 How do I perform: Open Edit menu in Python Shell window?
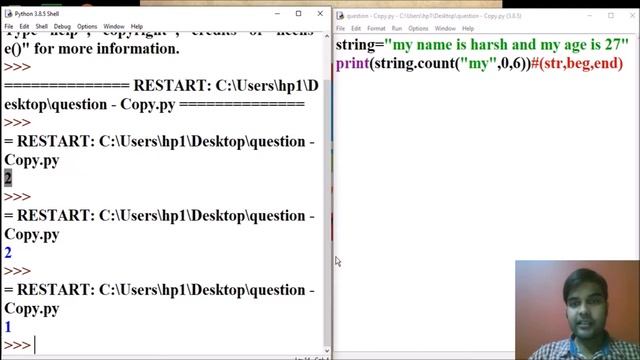tap(24, 27)
